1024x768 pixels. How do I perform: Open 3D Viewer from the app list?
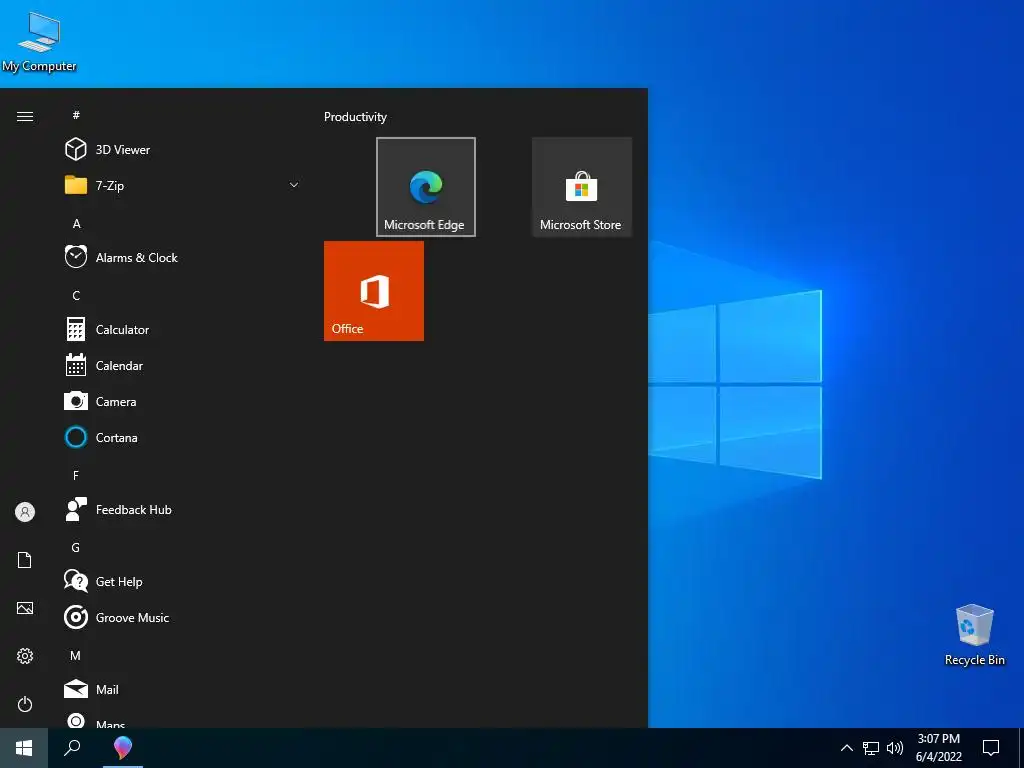[180, 150]
